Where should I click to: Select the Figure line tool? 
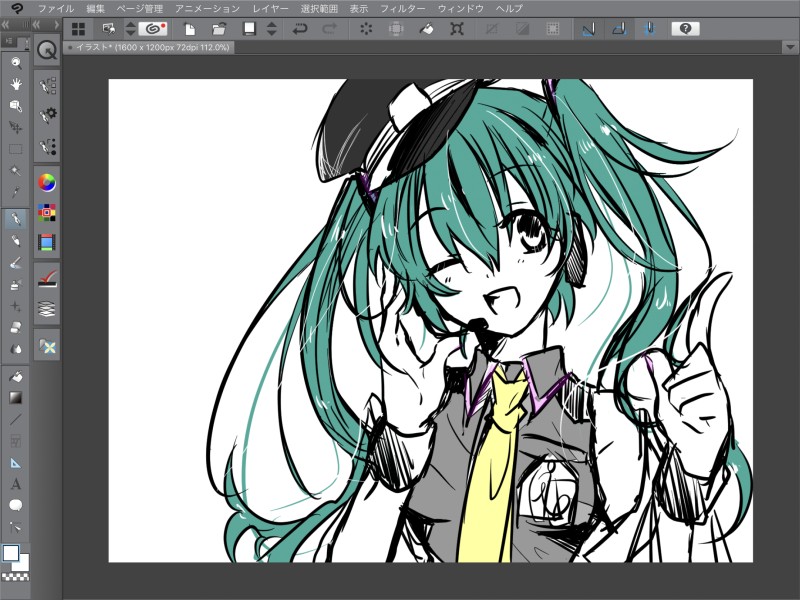point(16,419)
